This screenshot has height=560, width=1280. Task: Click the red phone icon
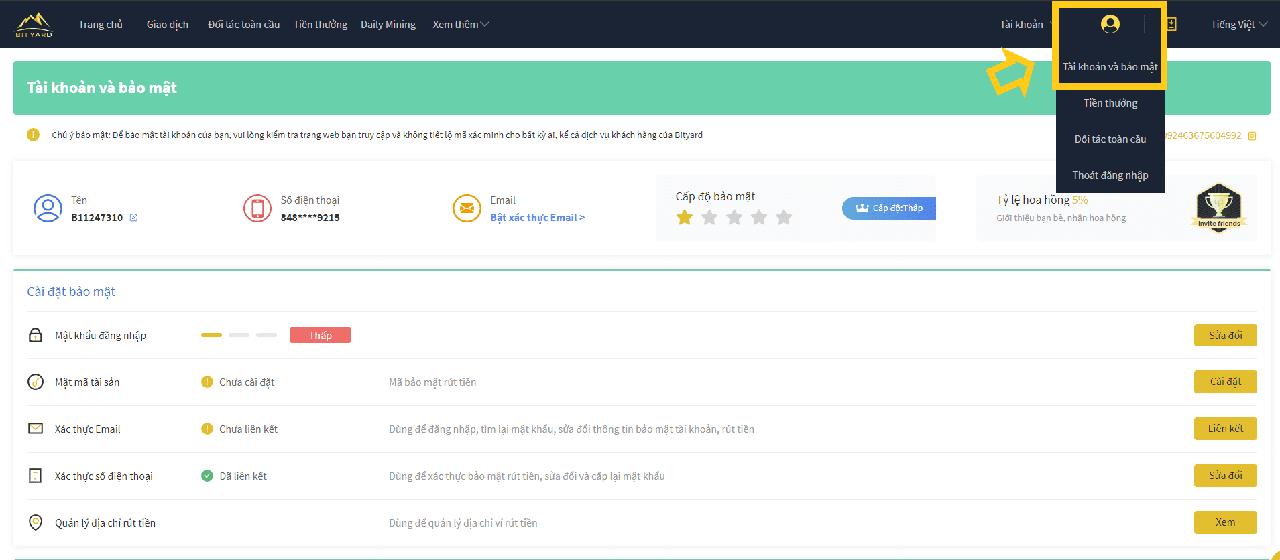click(258, 208)
